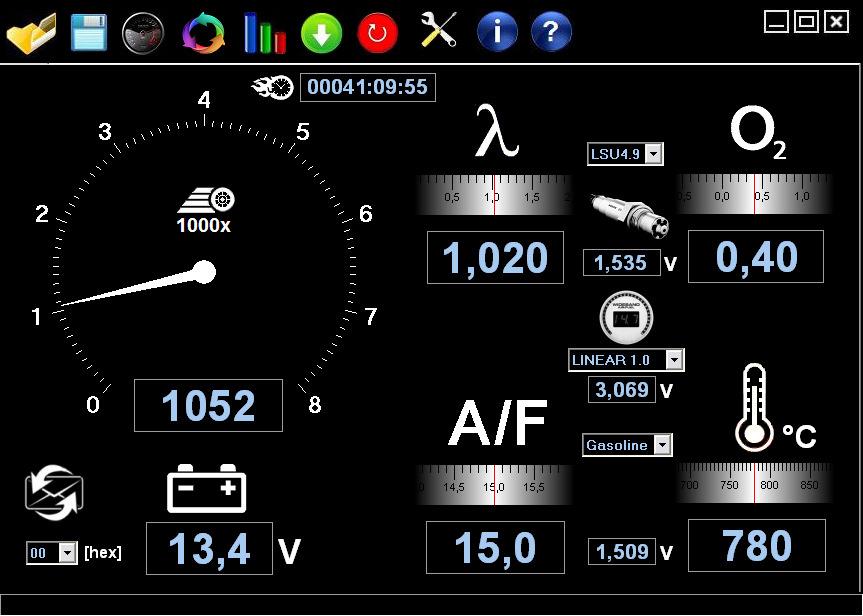The image size is (863, 616).
Task: Click the oxygen sensor probe image
Action: click(630, 216)
